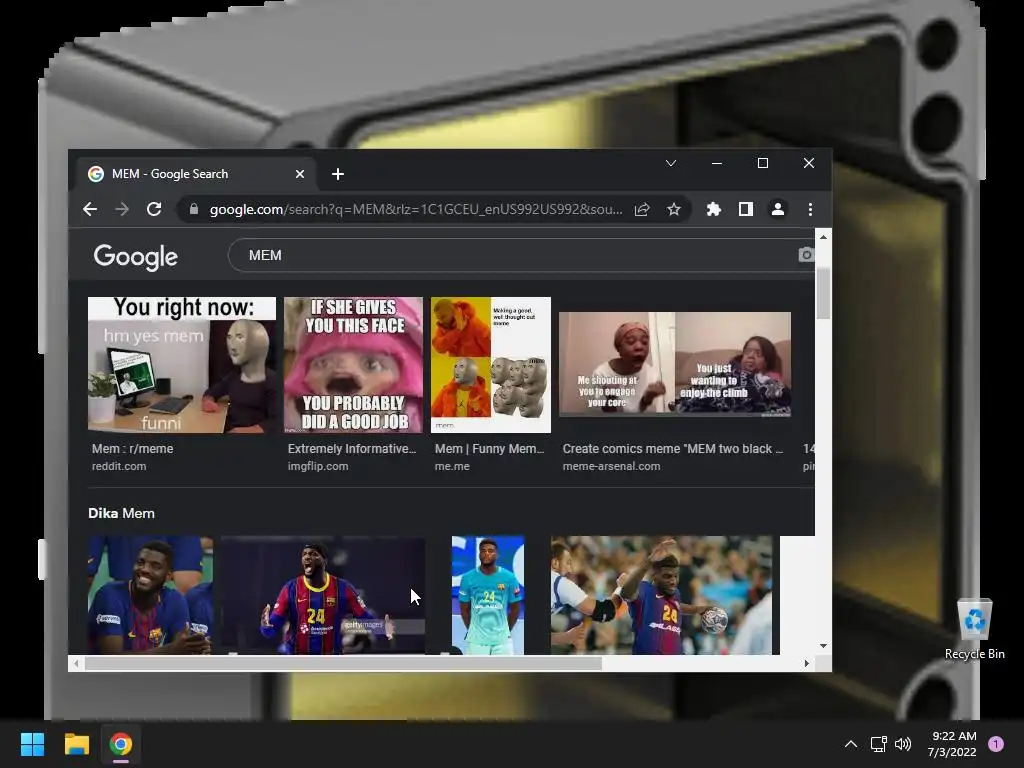This screenshot has height=768, width=1024.
Task: Select the Recycle Bin desktop icon
Action: tap(974, 629)
